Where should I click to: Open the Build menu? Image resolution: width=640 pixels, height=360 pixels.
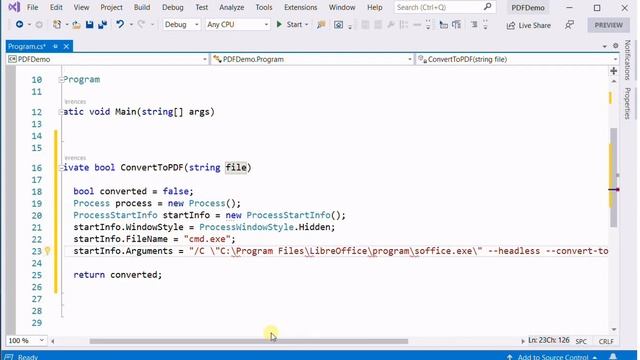click(x=142, y=7)
